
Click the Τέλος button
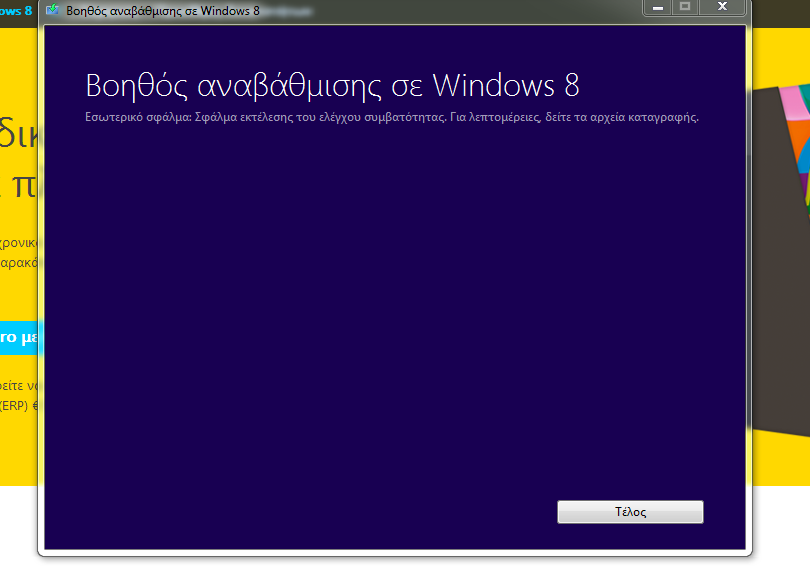[x=630, y=512]
